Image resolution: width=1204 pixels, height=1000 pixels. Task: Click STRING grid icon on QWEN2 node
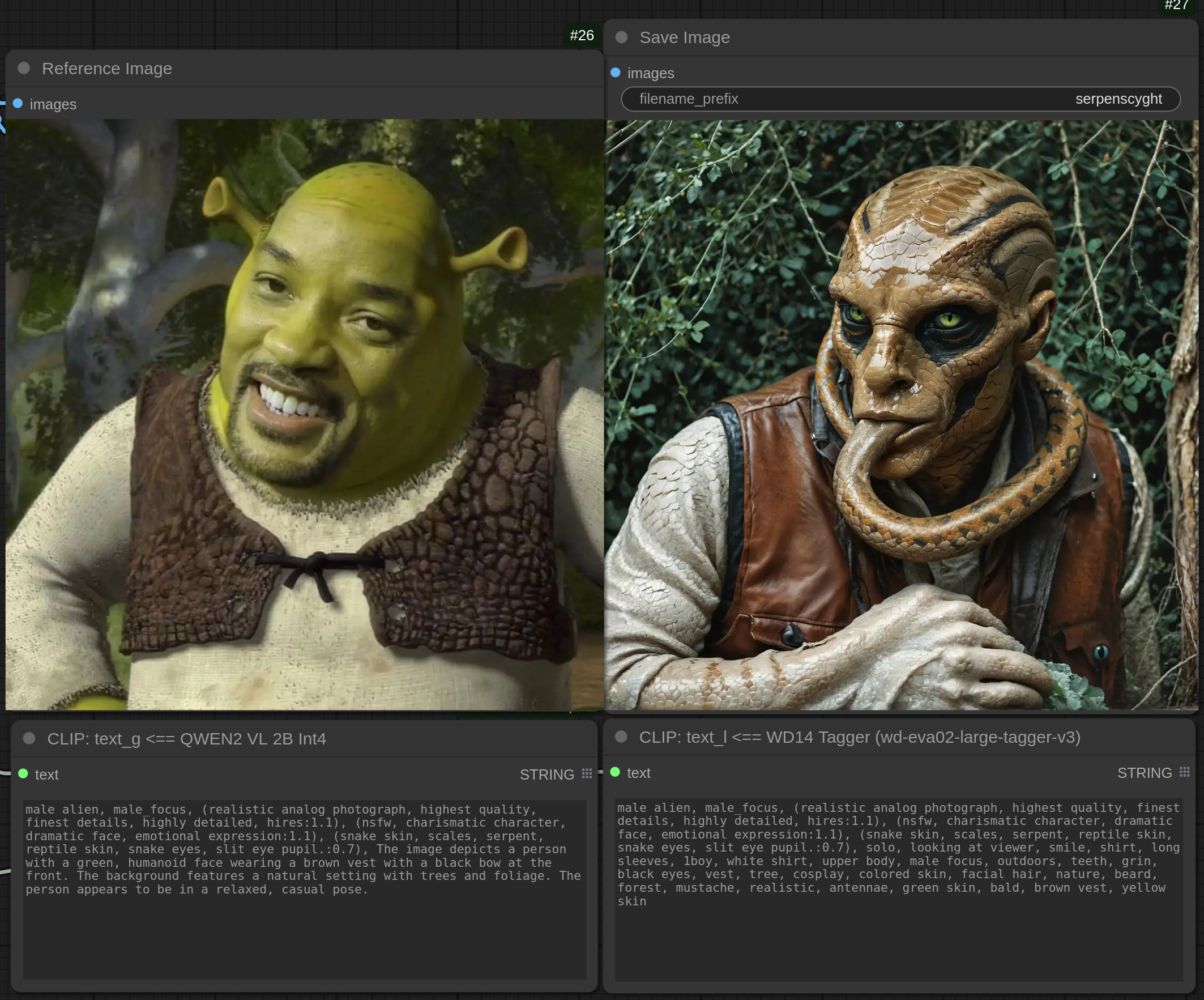[587, 774]
